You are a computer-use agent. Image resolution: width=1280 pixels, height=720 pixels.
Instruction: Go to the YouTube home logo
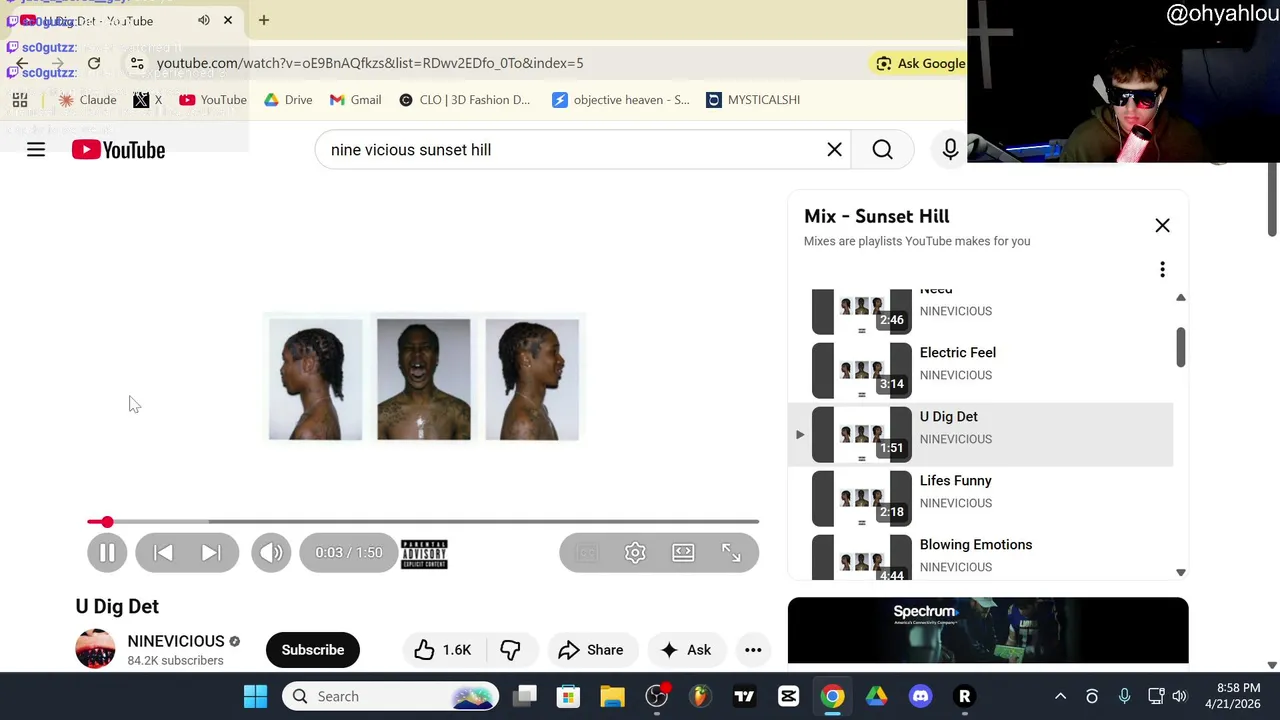[118, 150]
